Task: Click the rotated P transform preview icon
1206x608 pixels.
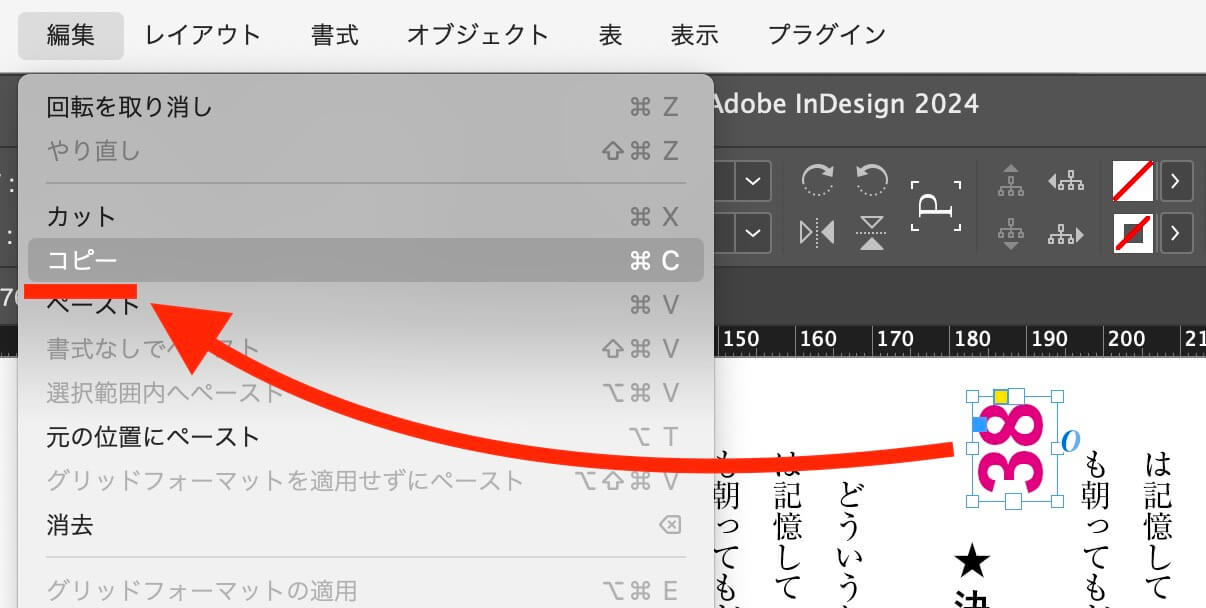Action: point(935,206)
